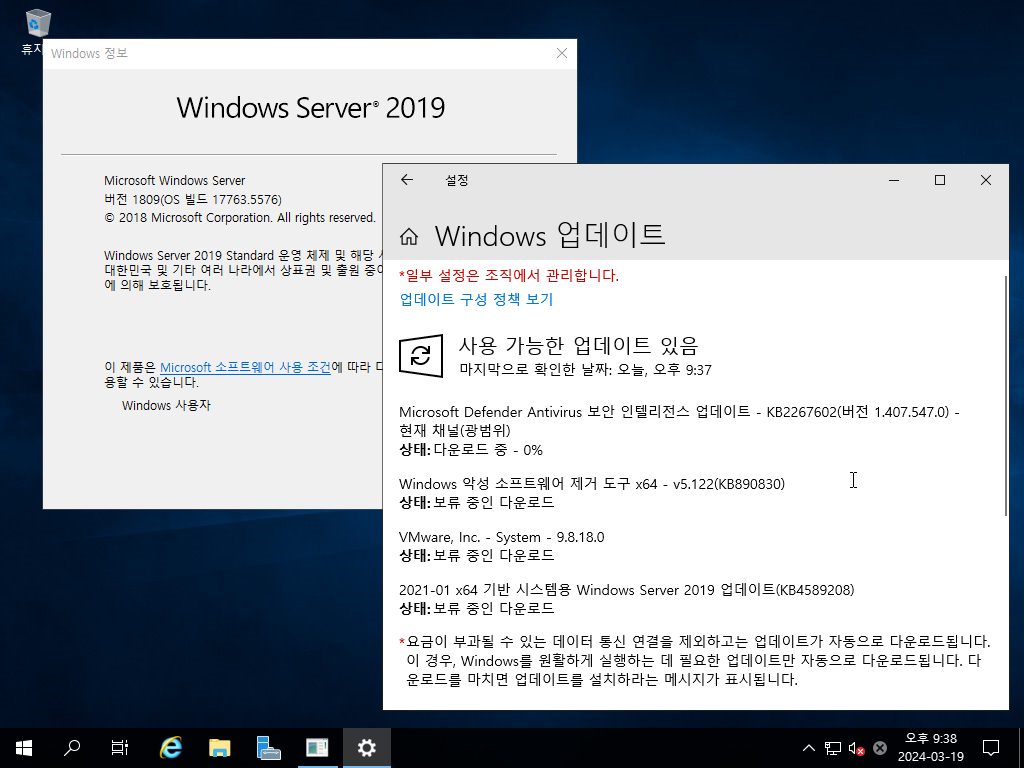This screenshot has height=768, width=1024.
Task: Open Task View on taskbar
Action: [x=119, y=748]
